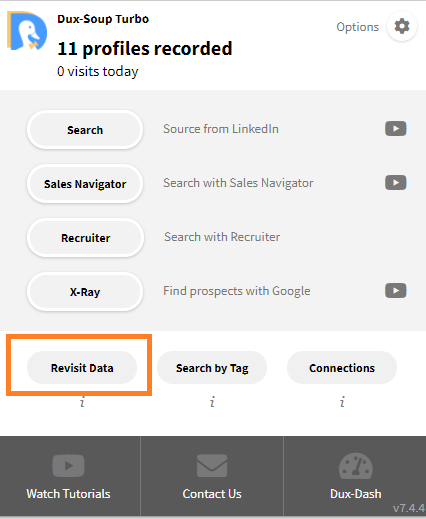Show info icon under Revisit Data
Screen dimensions: 426x519
click(82, 402)
